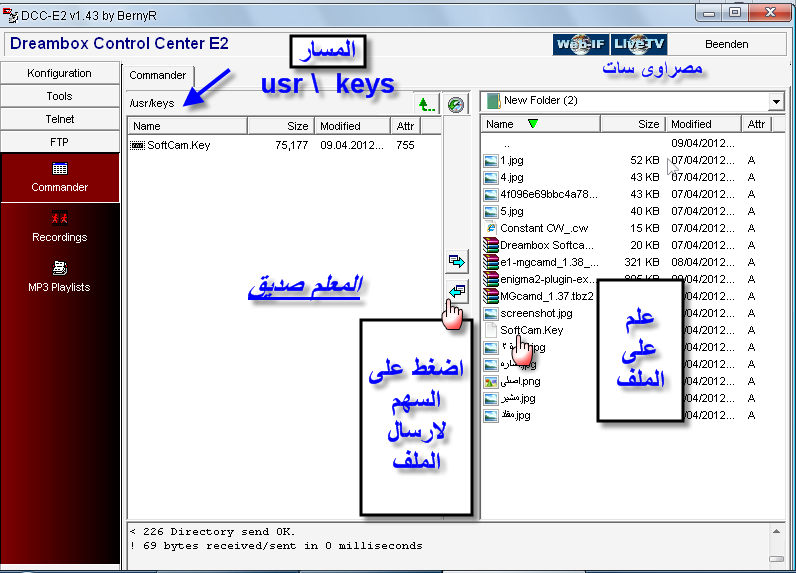Click the 321 KB size cell
The image size is (796, 573).
click(642, 262)
